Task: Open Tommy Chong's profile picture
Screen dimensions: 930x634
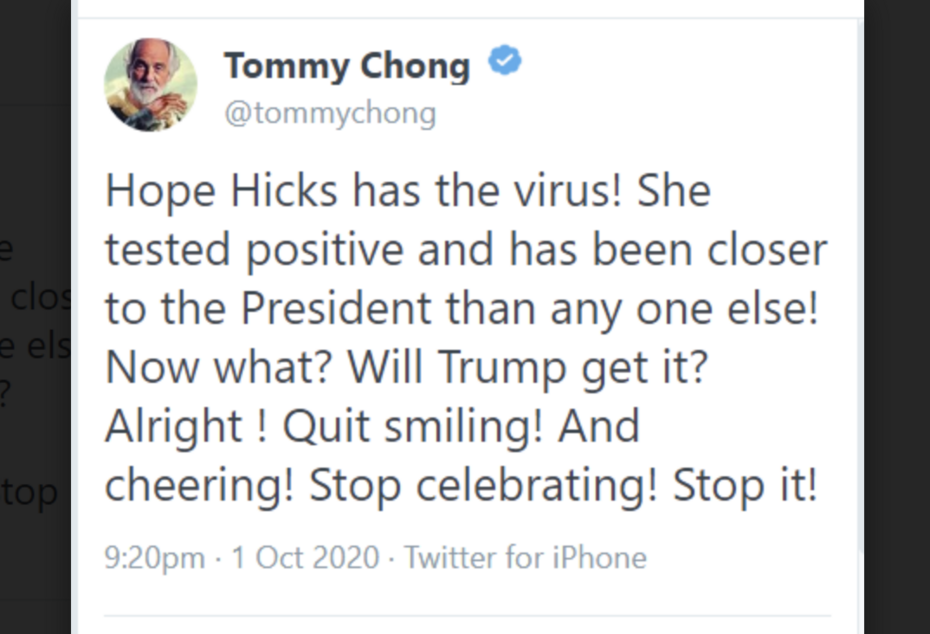Action: tap(151, 85)
